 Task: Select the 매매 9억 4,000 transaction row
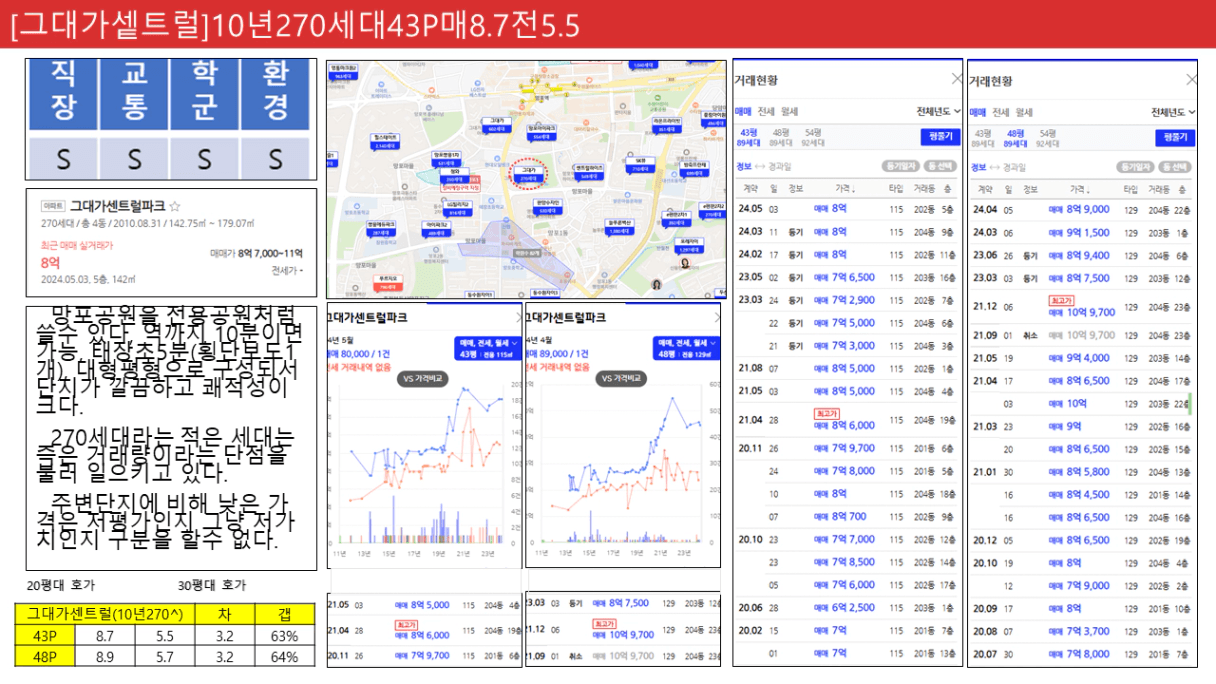[x=1082, y=358]
